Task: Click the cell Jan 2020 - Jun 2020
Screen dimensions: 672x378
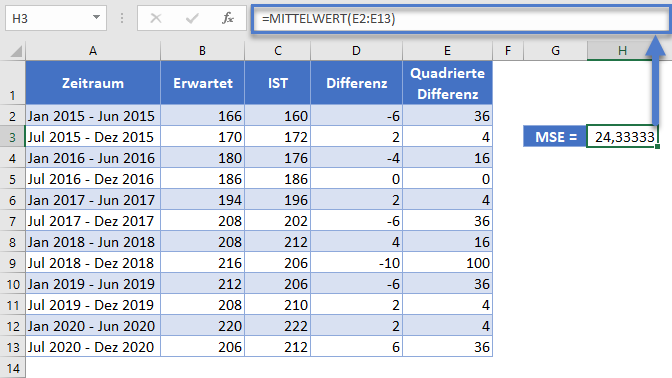Action: (x=93, y=326)
